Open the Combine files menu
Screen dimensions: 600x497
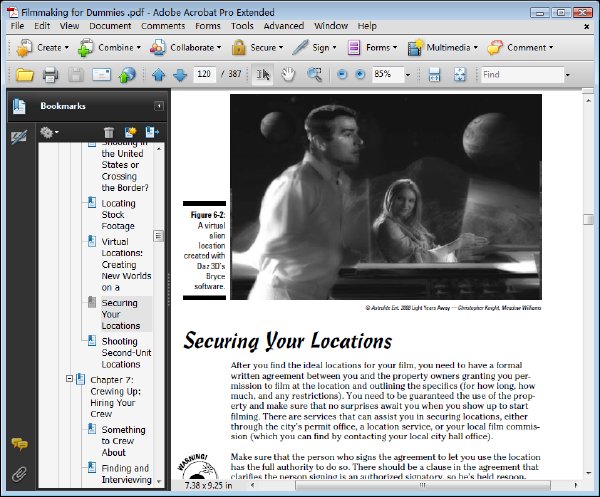point(109,48)
